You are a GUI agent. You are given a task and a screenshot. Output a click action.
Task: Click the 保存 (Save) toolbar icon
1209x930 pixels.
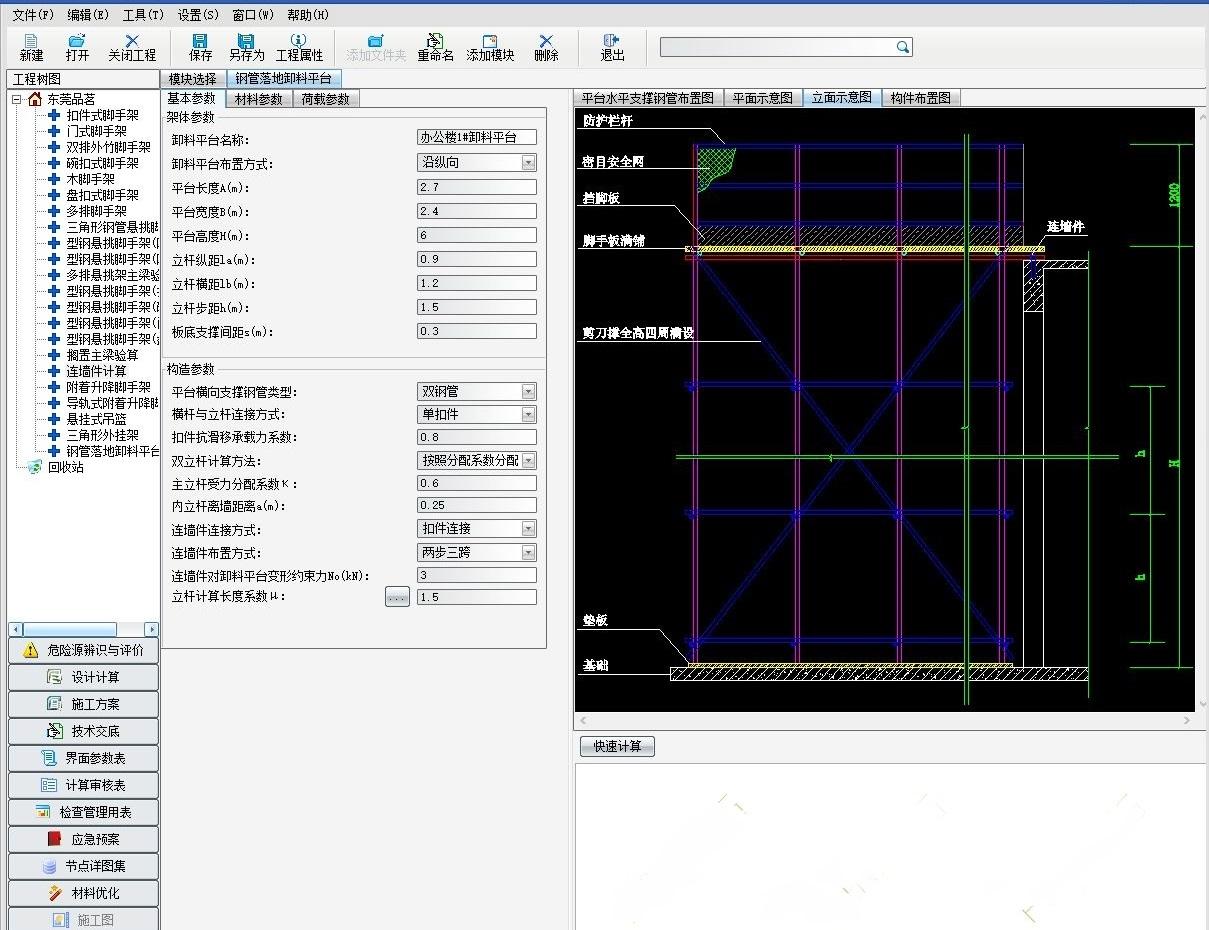200,47
